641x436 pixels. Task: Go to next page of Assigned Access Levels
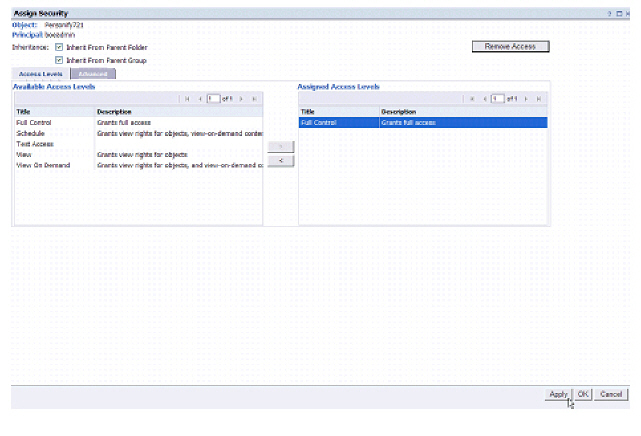pyautogui.click(x=526, y=99)
